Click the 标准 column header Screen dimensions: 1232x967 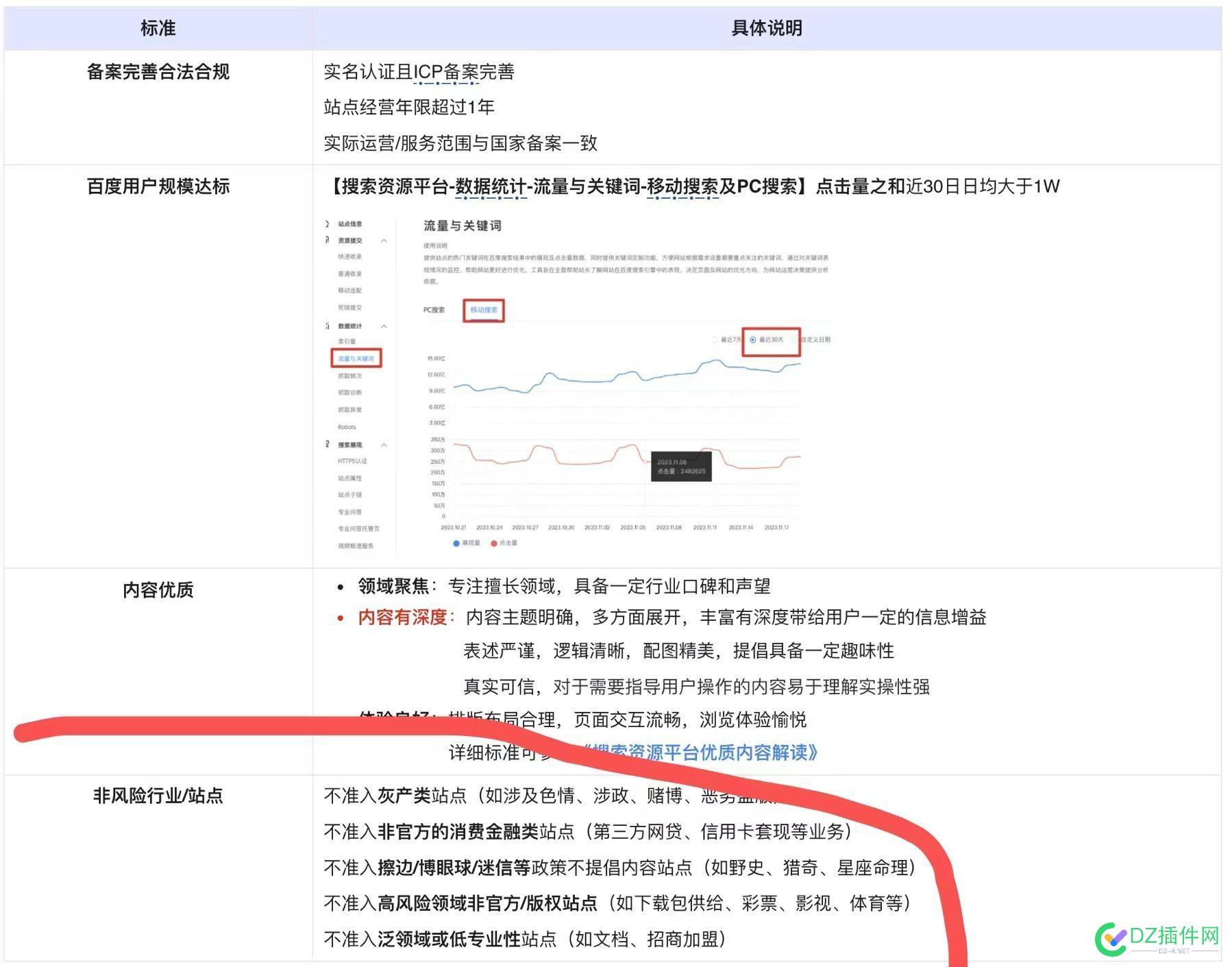click(158, 28)
